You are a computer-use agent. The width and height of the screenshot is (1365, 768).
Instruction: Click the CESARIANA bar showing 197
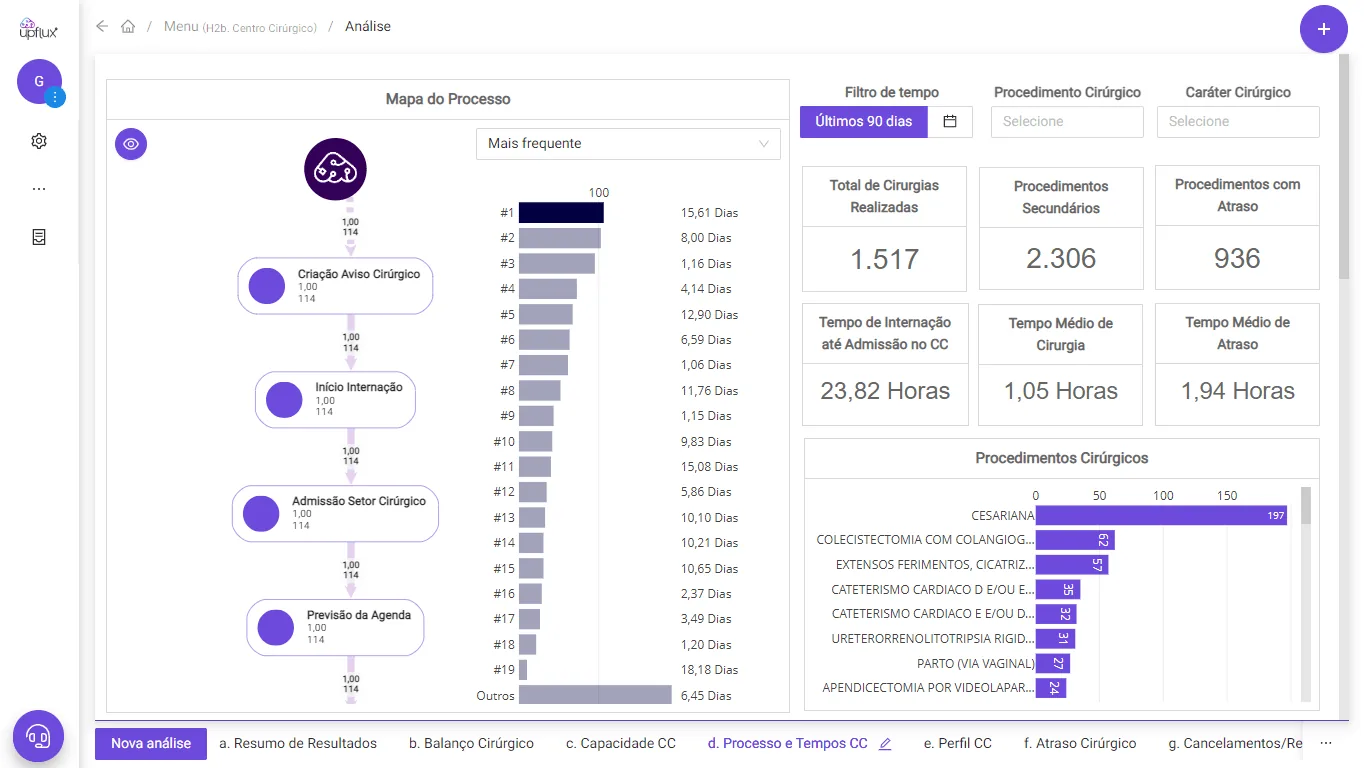point(1161,516)
